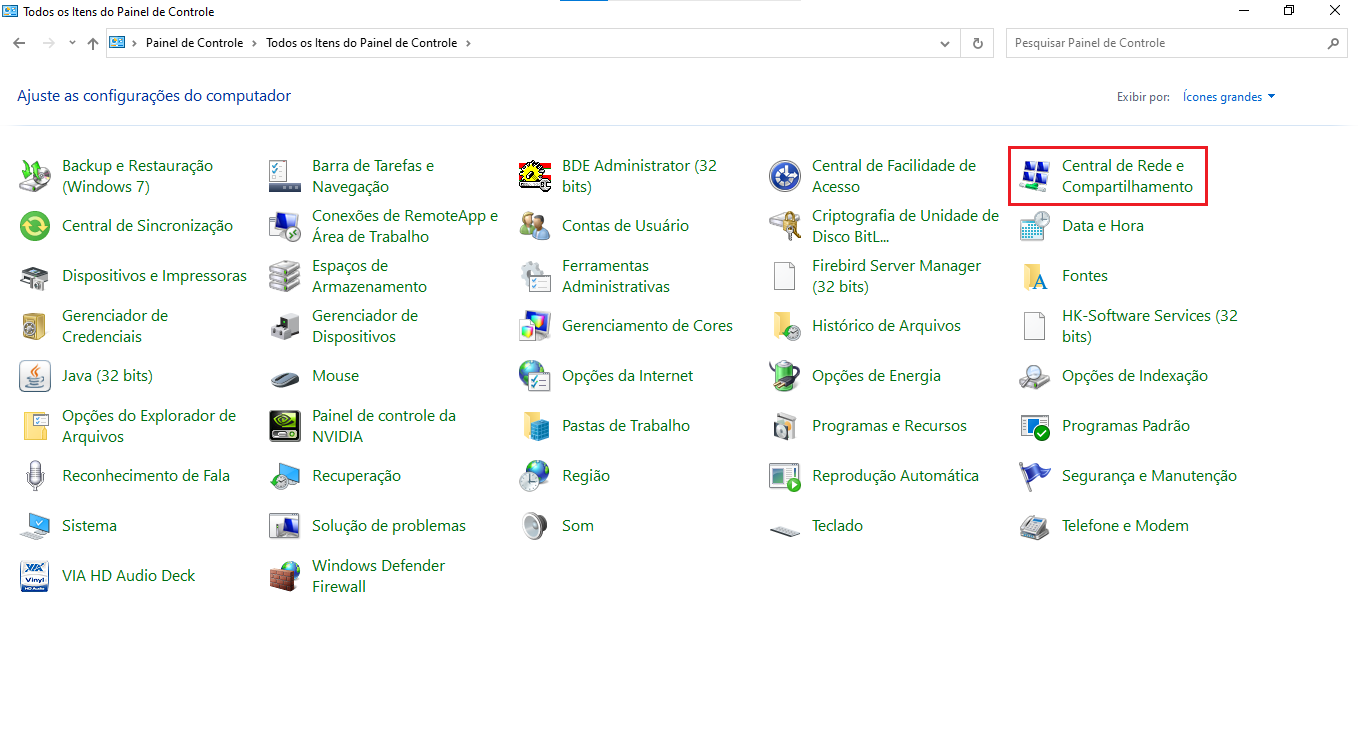This screenshot has width=1358, height=738.
Task: Open the Ícones grandes view dropdown
Action: point(1229,97)
